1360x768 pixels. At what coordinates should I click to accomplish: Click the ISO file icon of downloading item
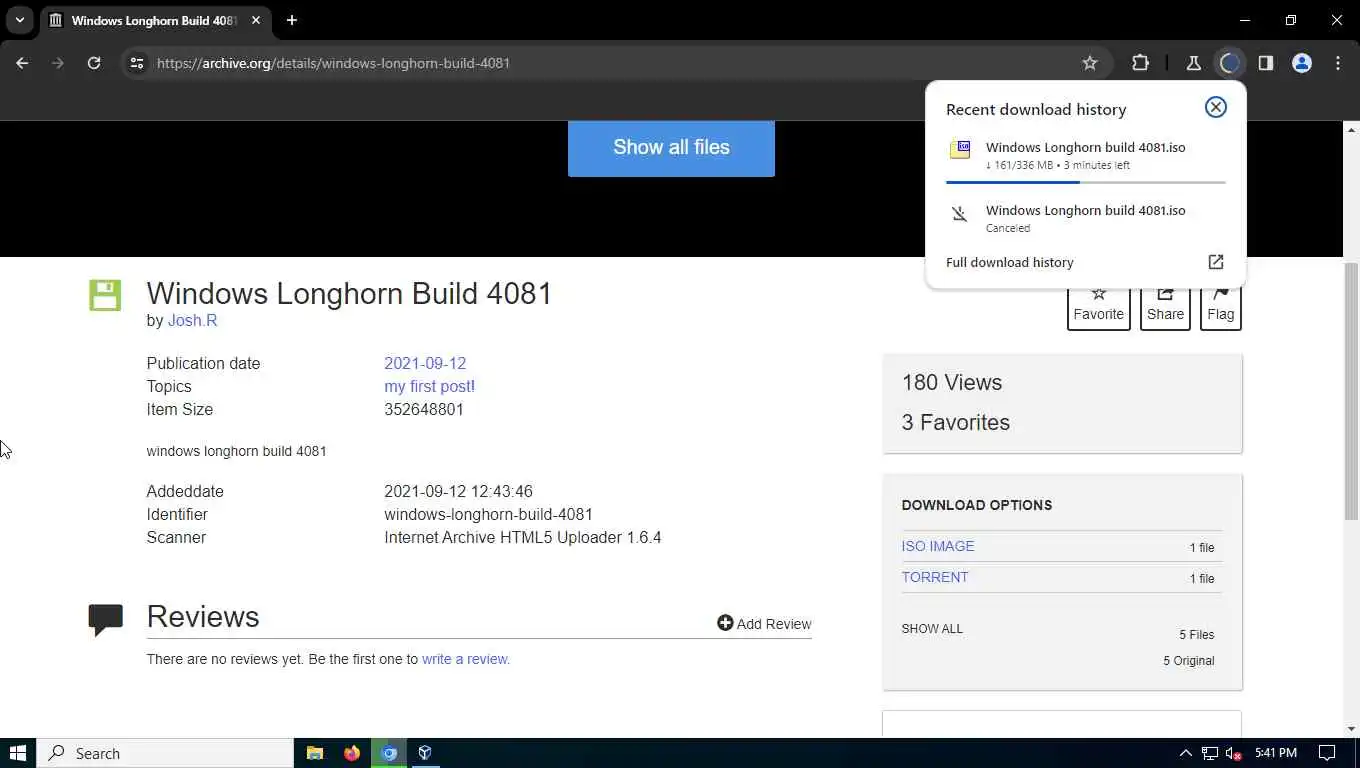pyautogui.click(x=960, y=150)
